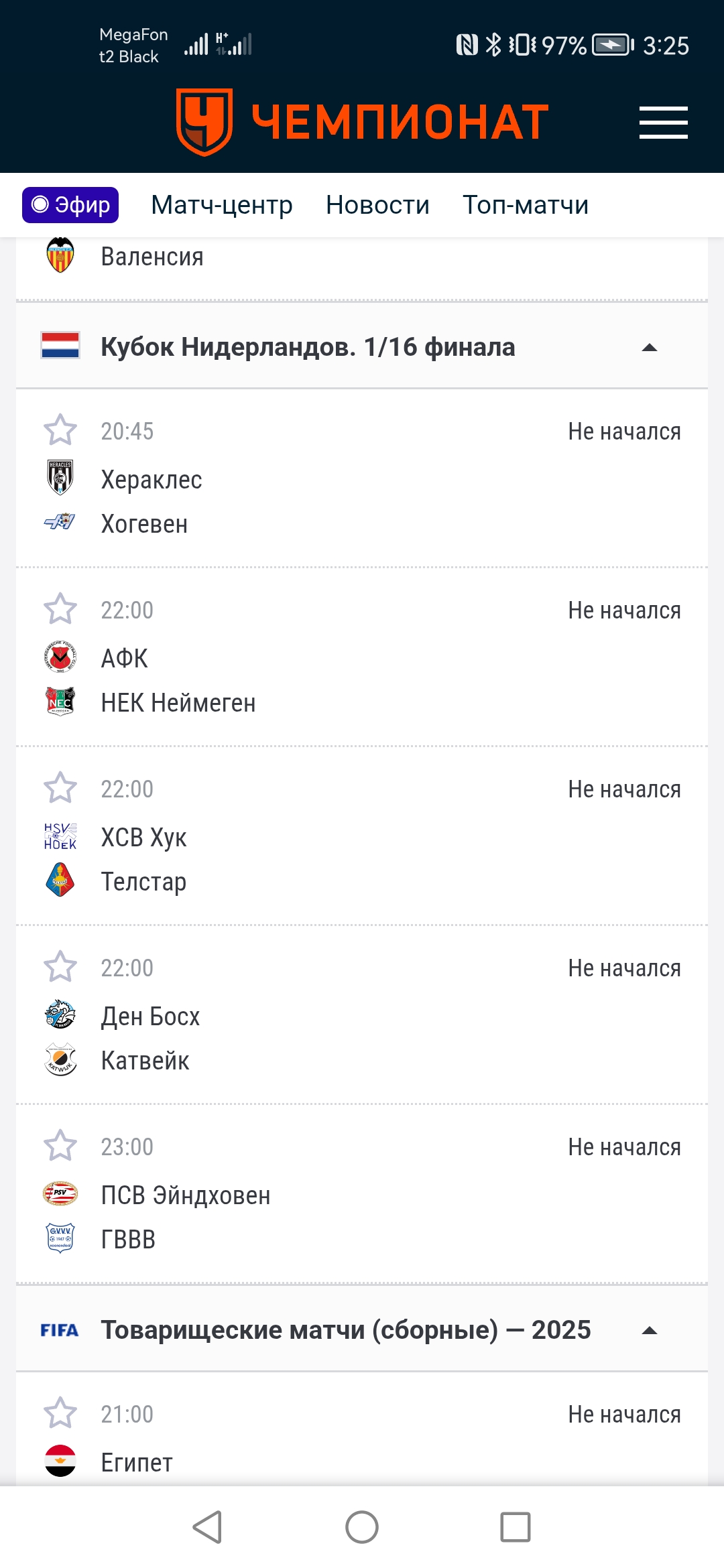
Task: Tap the НЕК Неймеген club crest
Action: pos(60,702)
